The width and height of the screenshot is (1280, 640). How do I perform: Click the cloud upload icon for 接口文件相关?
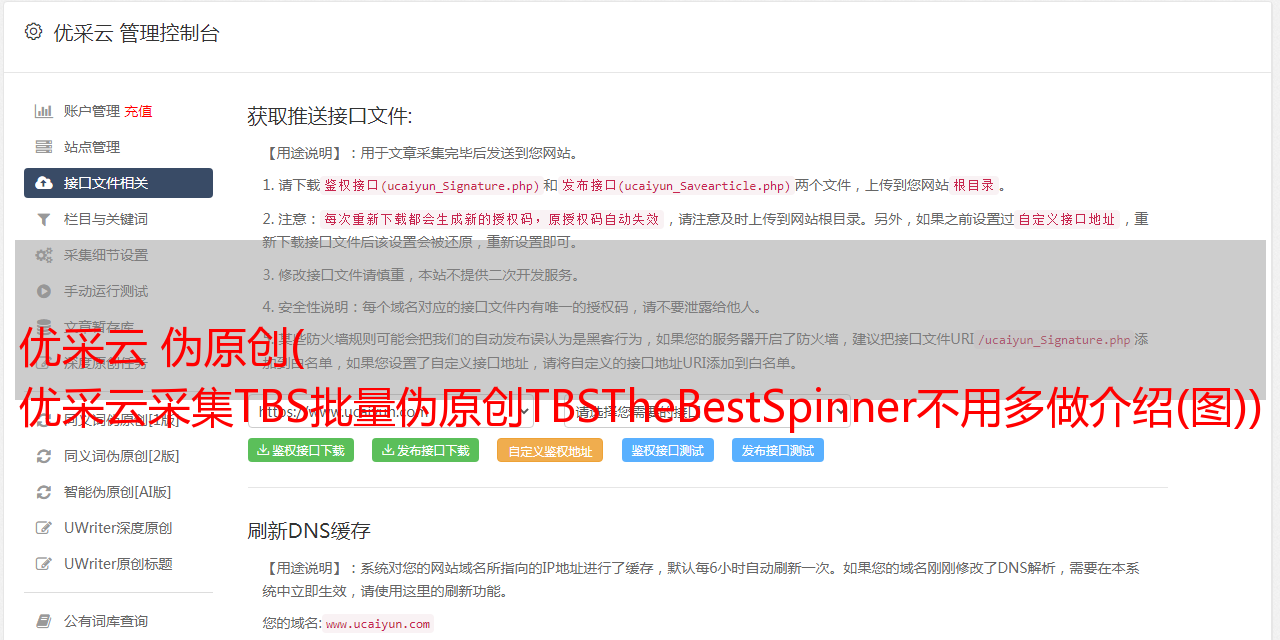pyautogui.click(x=44, y=183)
